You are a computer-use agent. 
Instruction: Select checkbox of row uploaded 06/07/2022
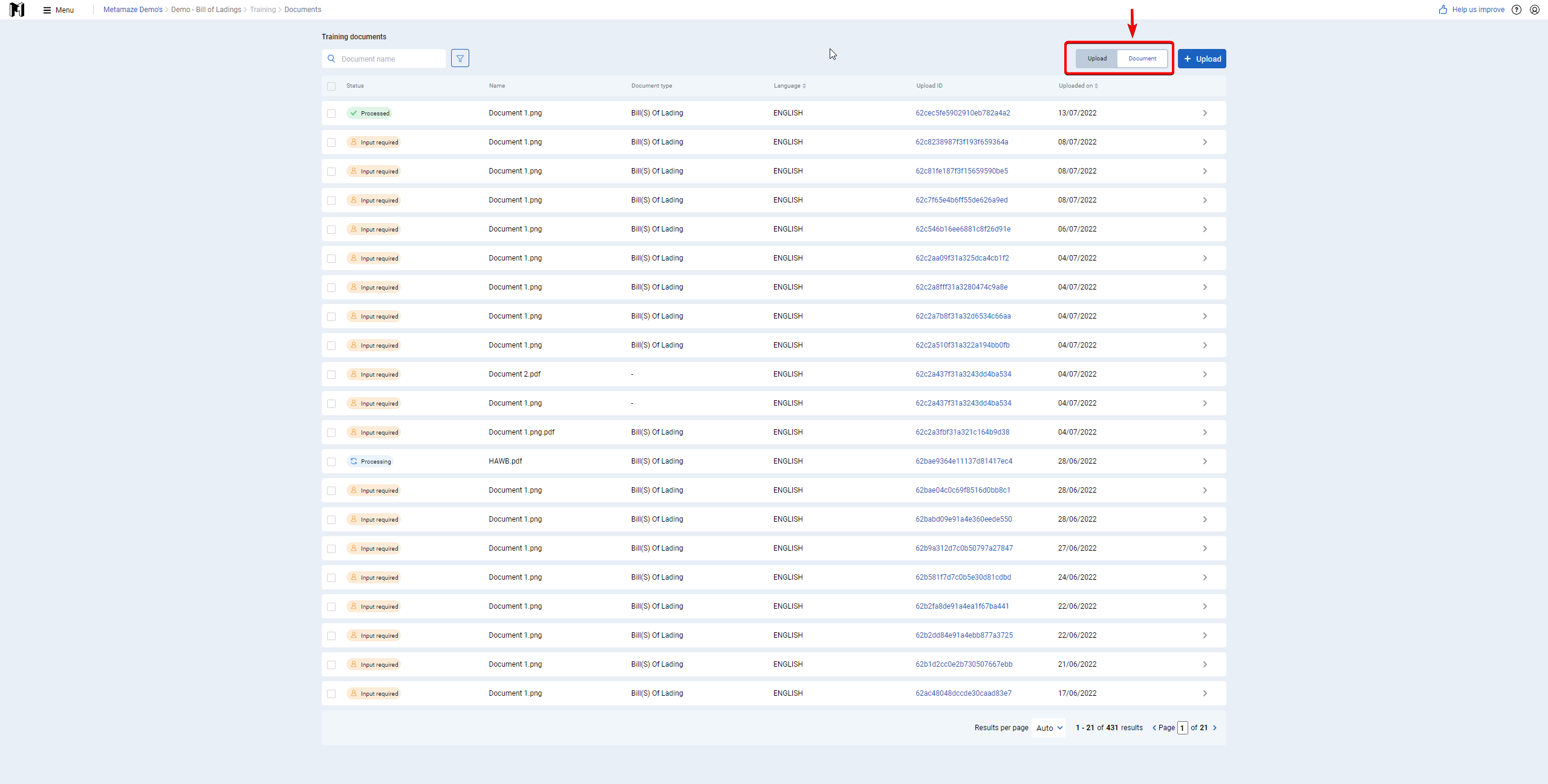point(331,230)
